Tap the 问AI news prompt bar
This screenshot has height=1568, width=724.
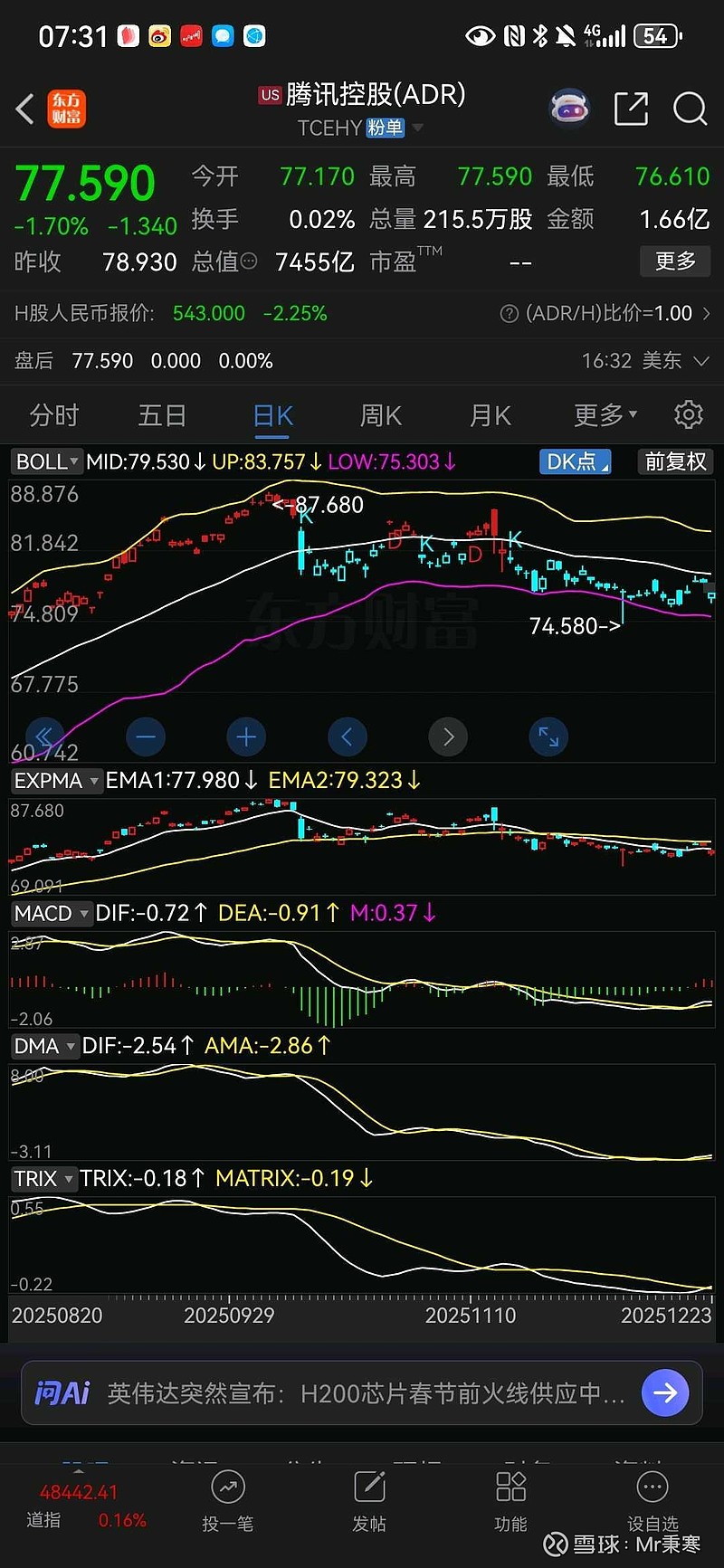pyautogui.click(x=362, y=1392)
